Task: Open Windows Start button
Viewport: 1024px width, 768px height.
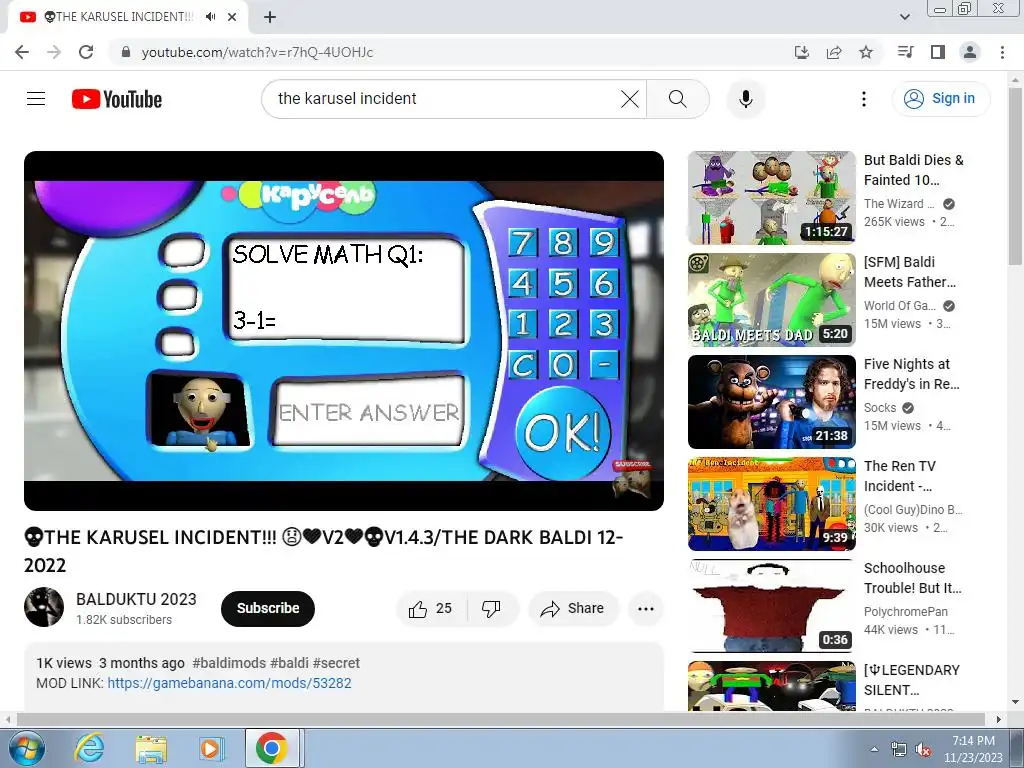Action: (x=26, y=748)
